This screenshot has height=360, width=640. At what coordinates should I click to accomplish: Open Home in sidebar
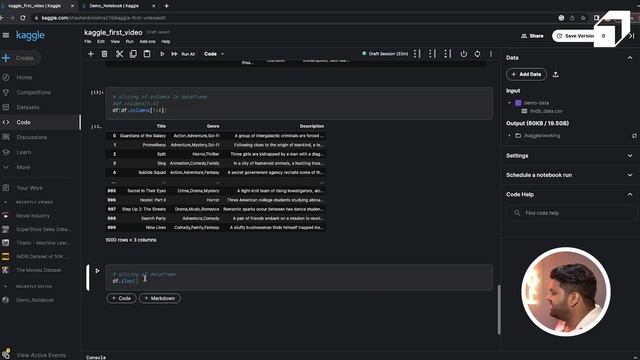point(24,77)
